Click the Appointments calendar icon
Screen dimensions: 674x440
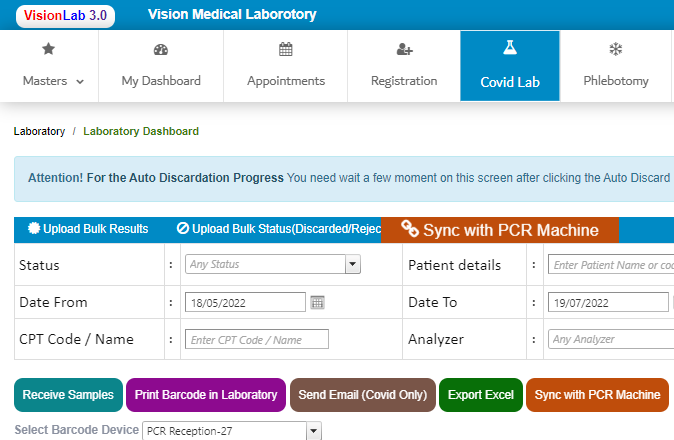pyautogui.click(x=286, y=49)
